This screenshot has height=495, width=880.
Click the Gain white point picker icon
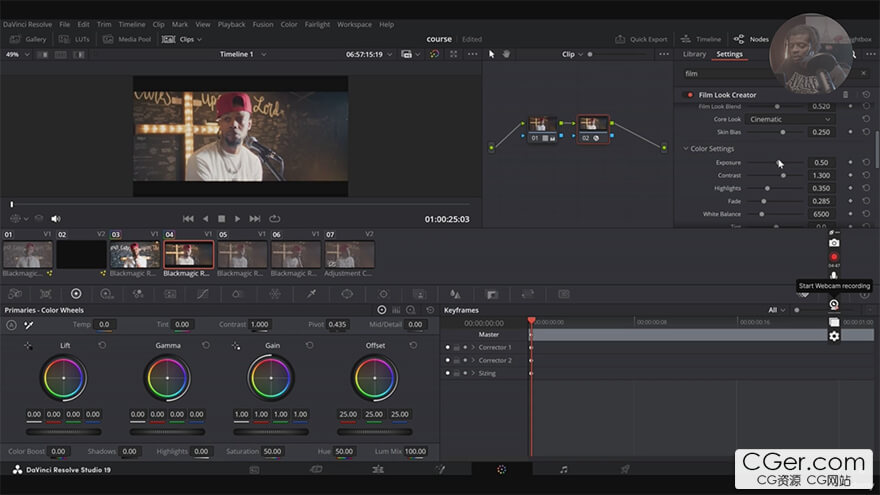236,346
